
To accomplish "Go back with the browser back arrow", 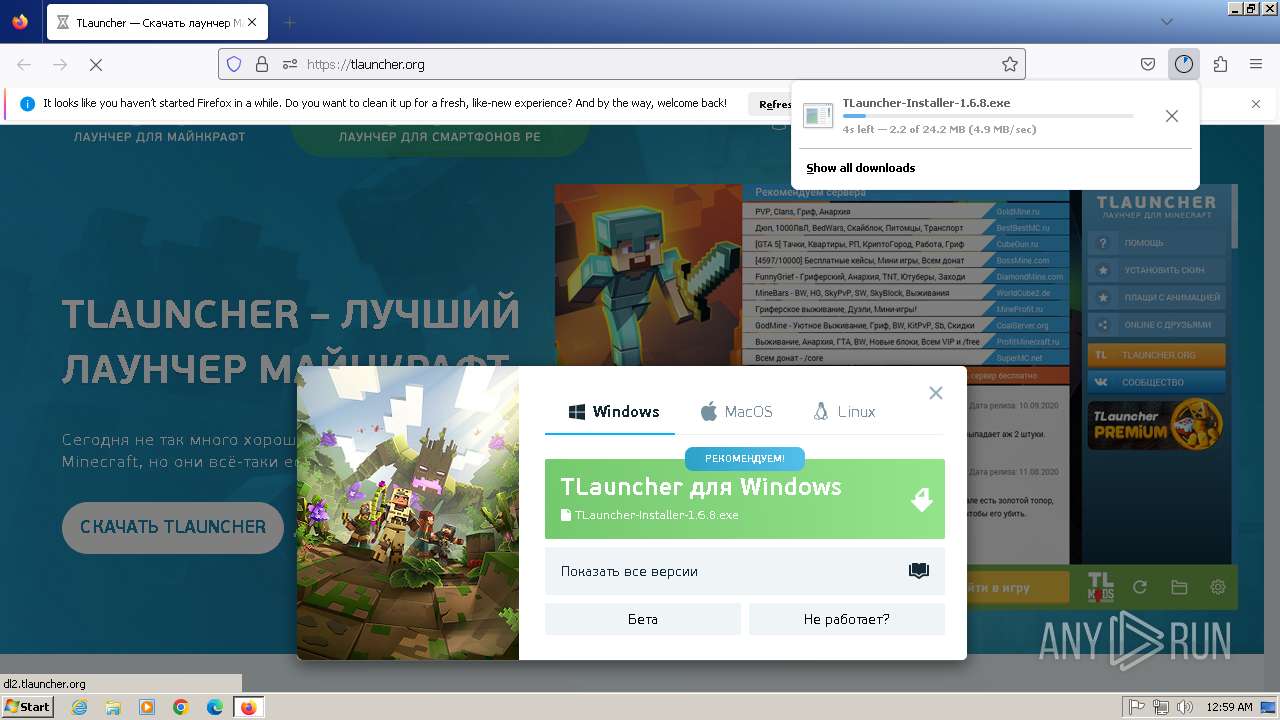I will 24,64.
